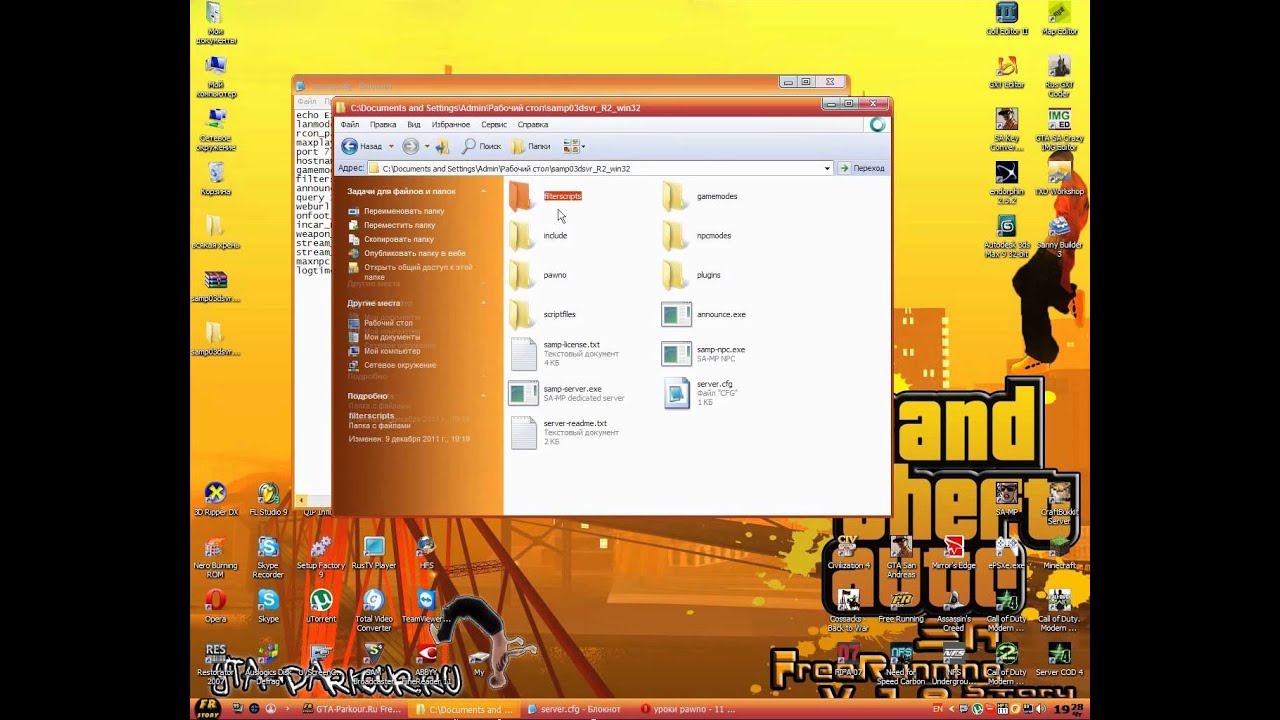The width and height of the screenshot is (1280, 720).
Task: Select the include folder
Action: 538,236
